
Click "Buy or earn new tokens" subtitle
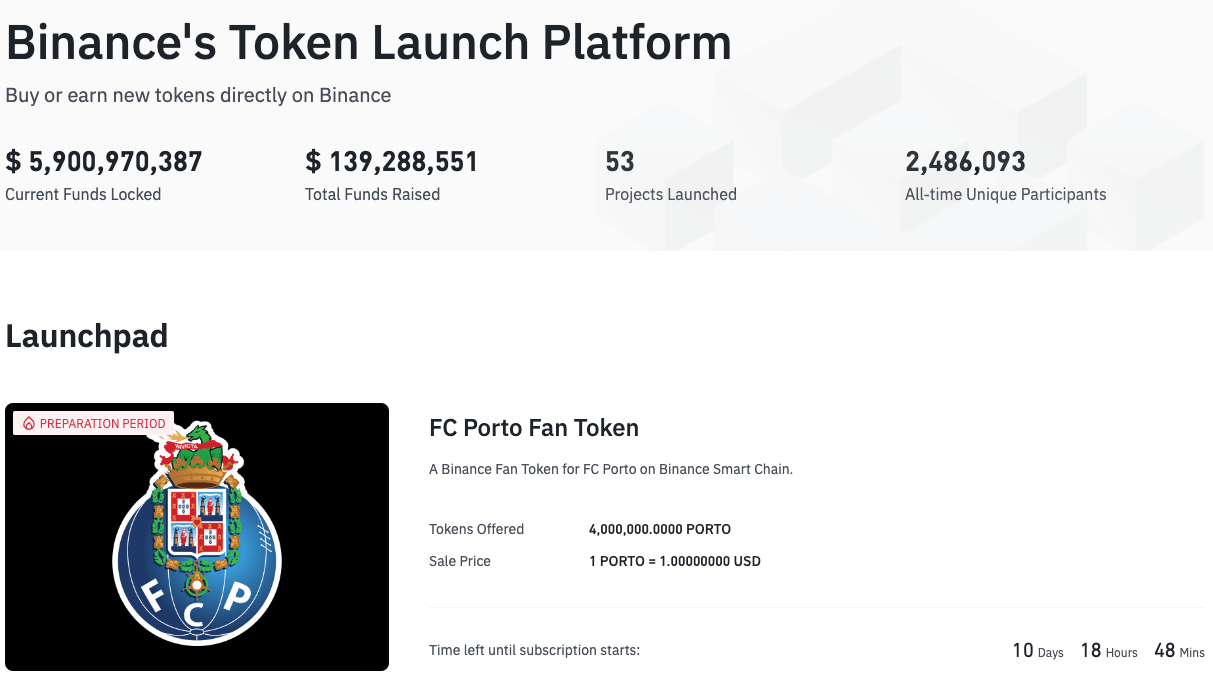198,96
